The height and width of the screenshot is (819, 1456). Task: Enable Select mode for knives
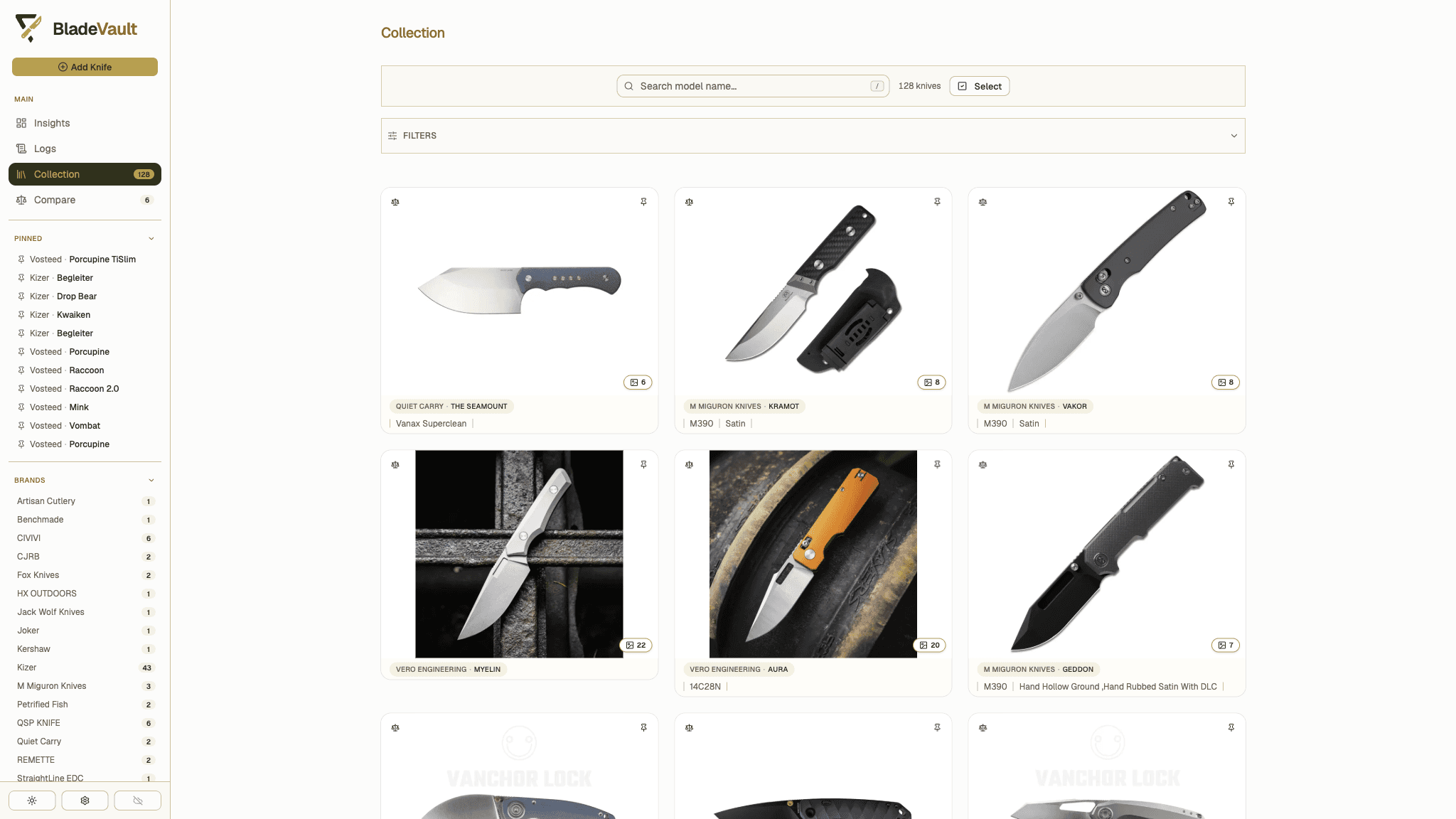click(x=979, y=86)
